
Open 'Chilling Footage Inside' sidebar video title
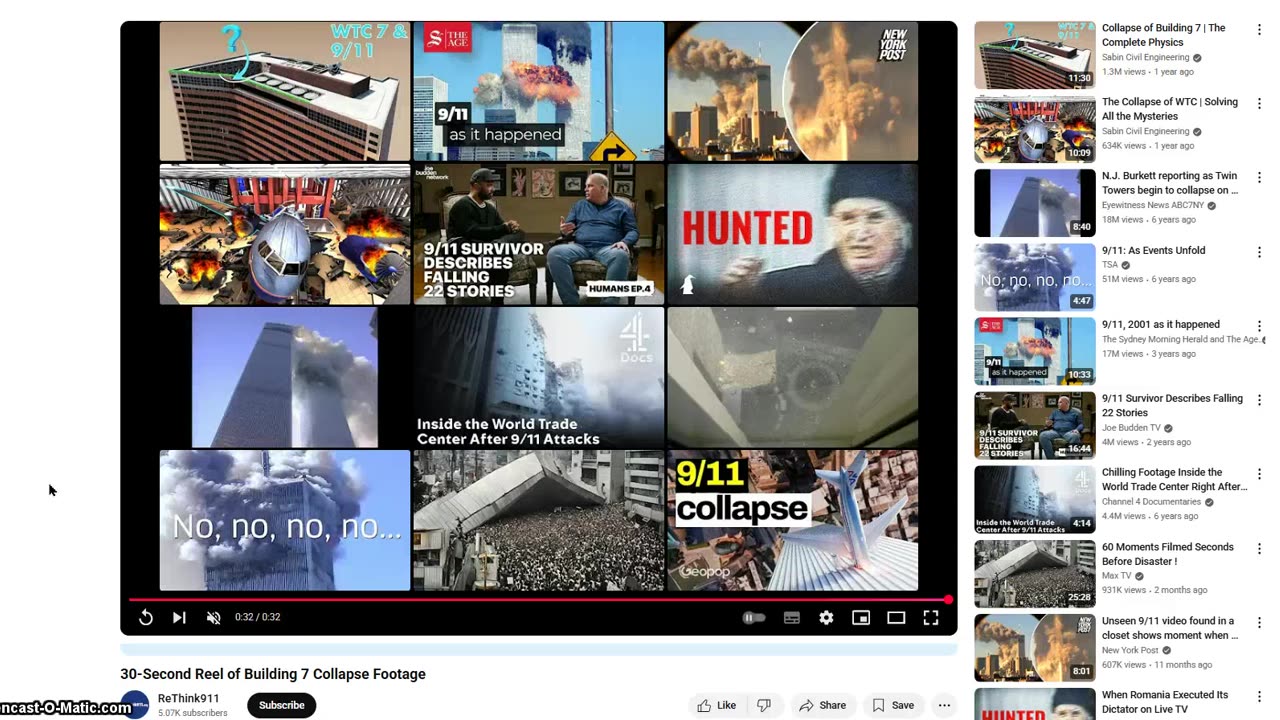(1175, 479)
